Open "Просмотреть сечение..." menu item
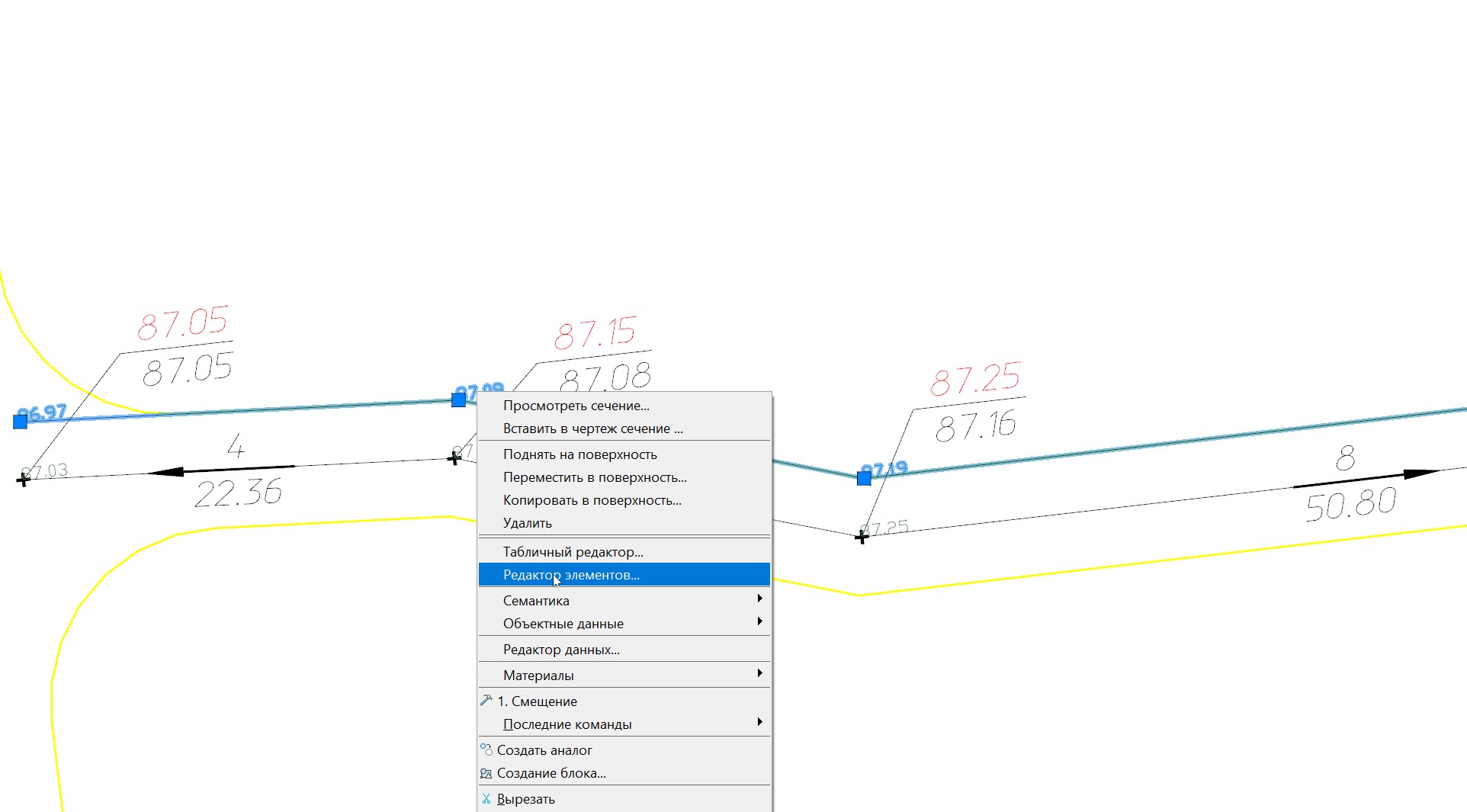 576,406
